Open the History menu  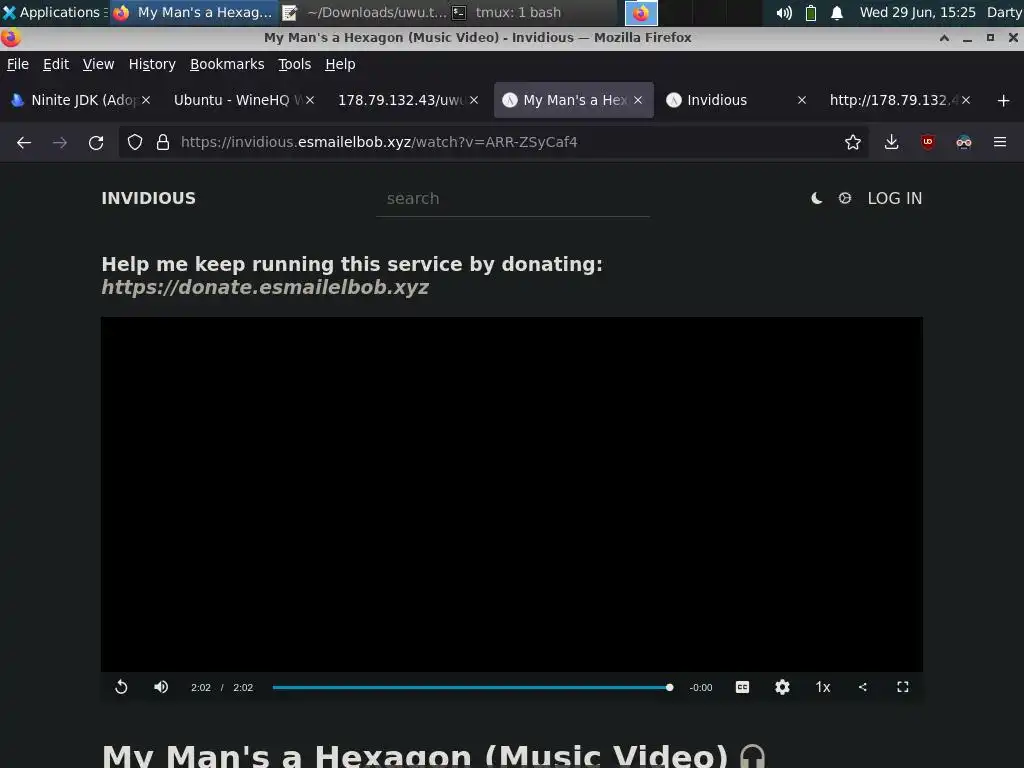[x=152, y=64]
